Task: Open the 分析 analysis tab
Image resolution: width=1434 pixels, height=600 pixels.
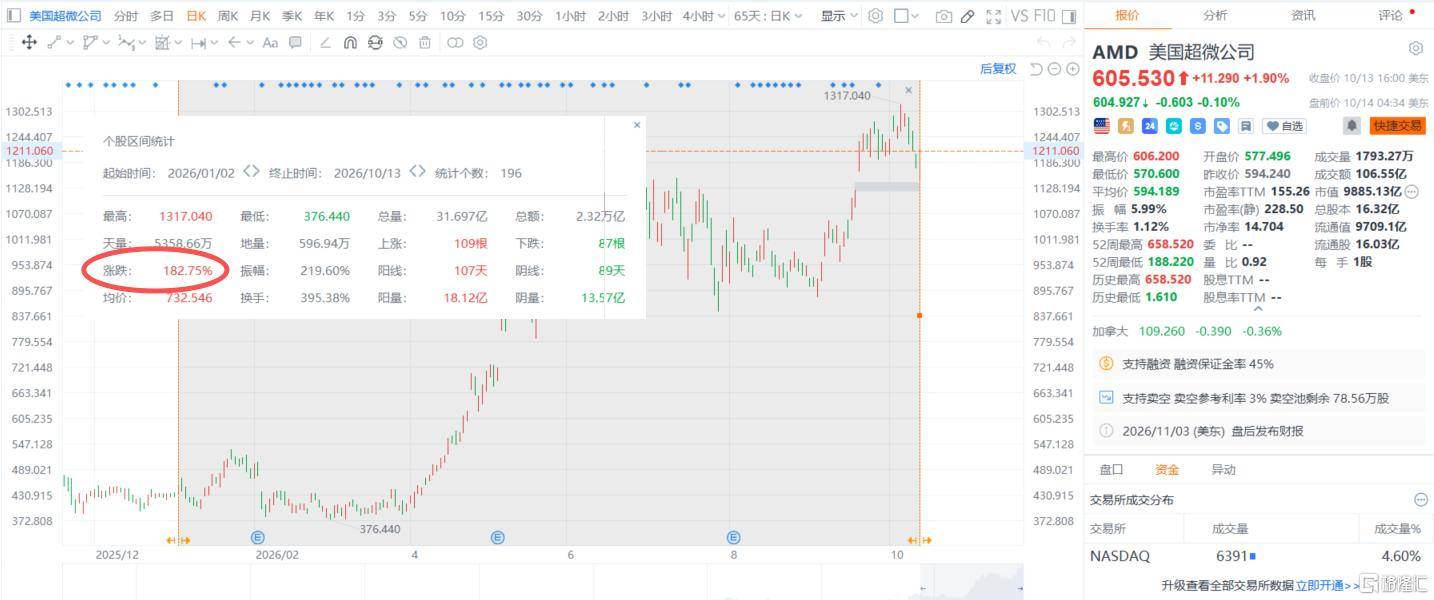Action: [x=1215, y=15]
